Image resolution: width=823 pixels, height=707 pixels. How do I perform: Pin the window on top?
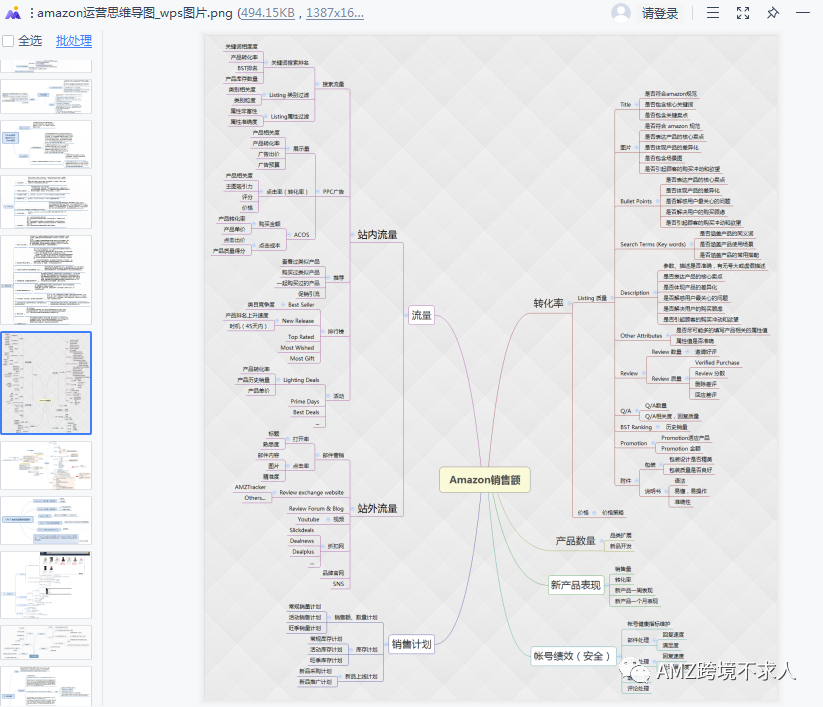coord(773,13)
